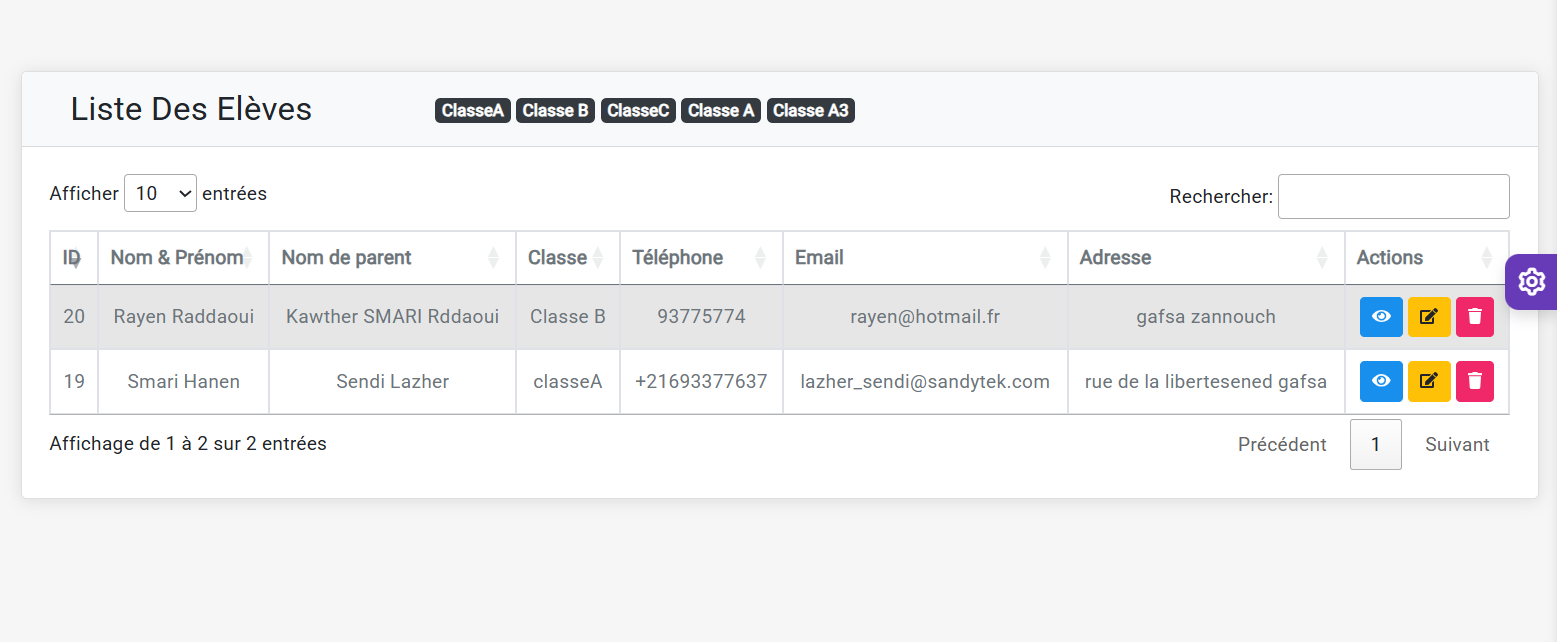Sort by Nom de parent column
Image resolution: width=1557 pixels, height=642 pixels.
coord(391,258)
